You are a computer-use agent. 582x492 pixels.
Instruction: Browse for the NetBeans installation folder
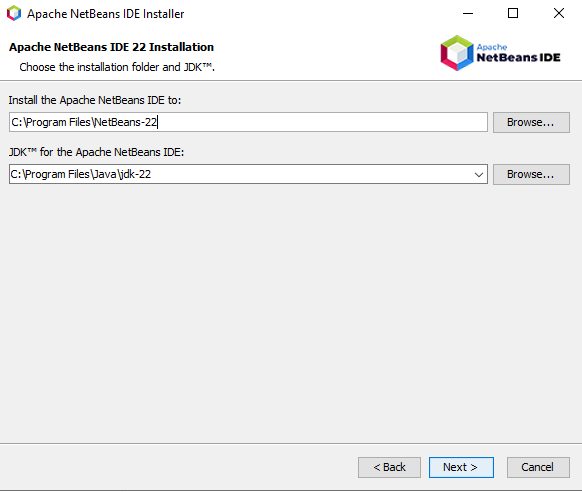(x=531, y=122)
